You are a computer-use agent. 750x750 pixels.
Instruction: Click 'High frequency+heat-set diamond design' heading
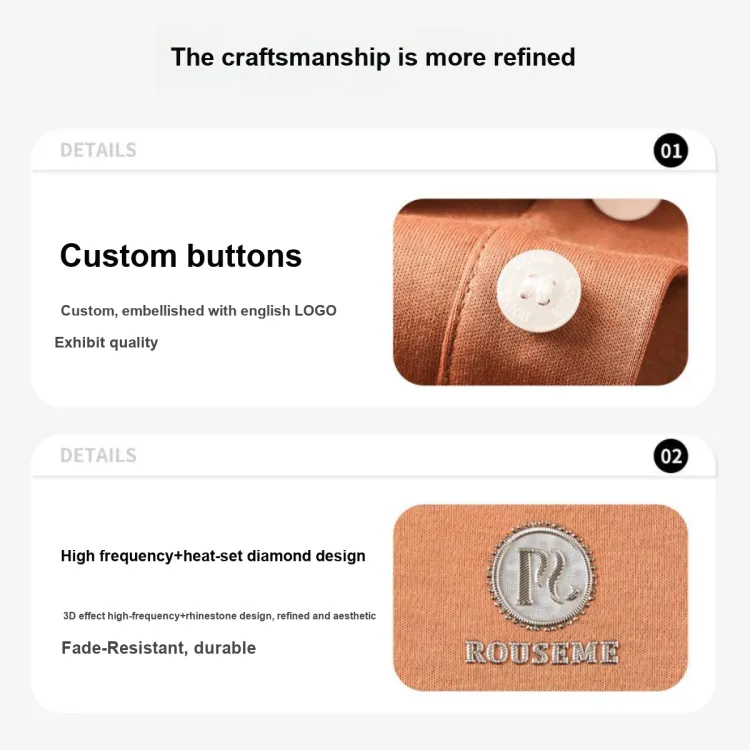pyautogui.click(x=213, y=556)
